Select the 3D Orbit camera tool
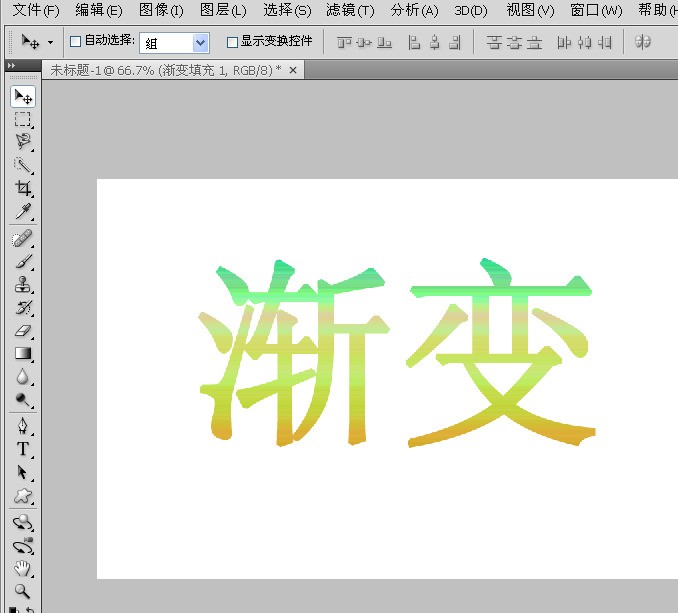Image resolution: width=678 pixels, height=613 pixels. pos(23,546)
